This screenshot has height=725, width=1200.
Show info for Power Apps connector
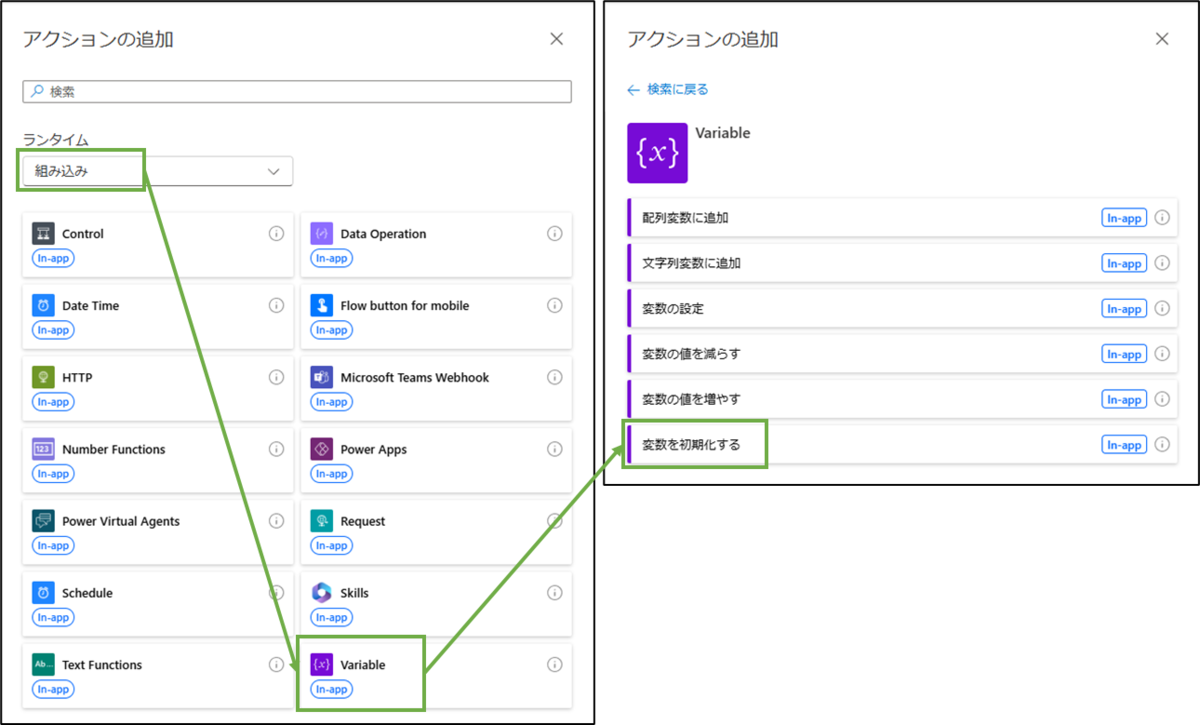555,450
